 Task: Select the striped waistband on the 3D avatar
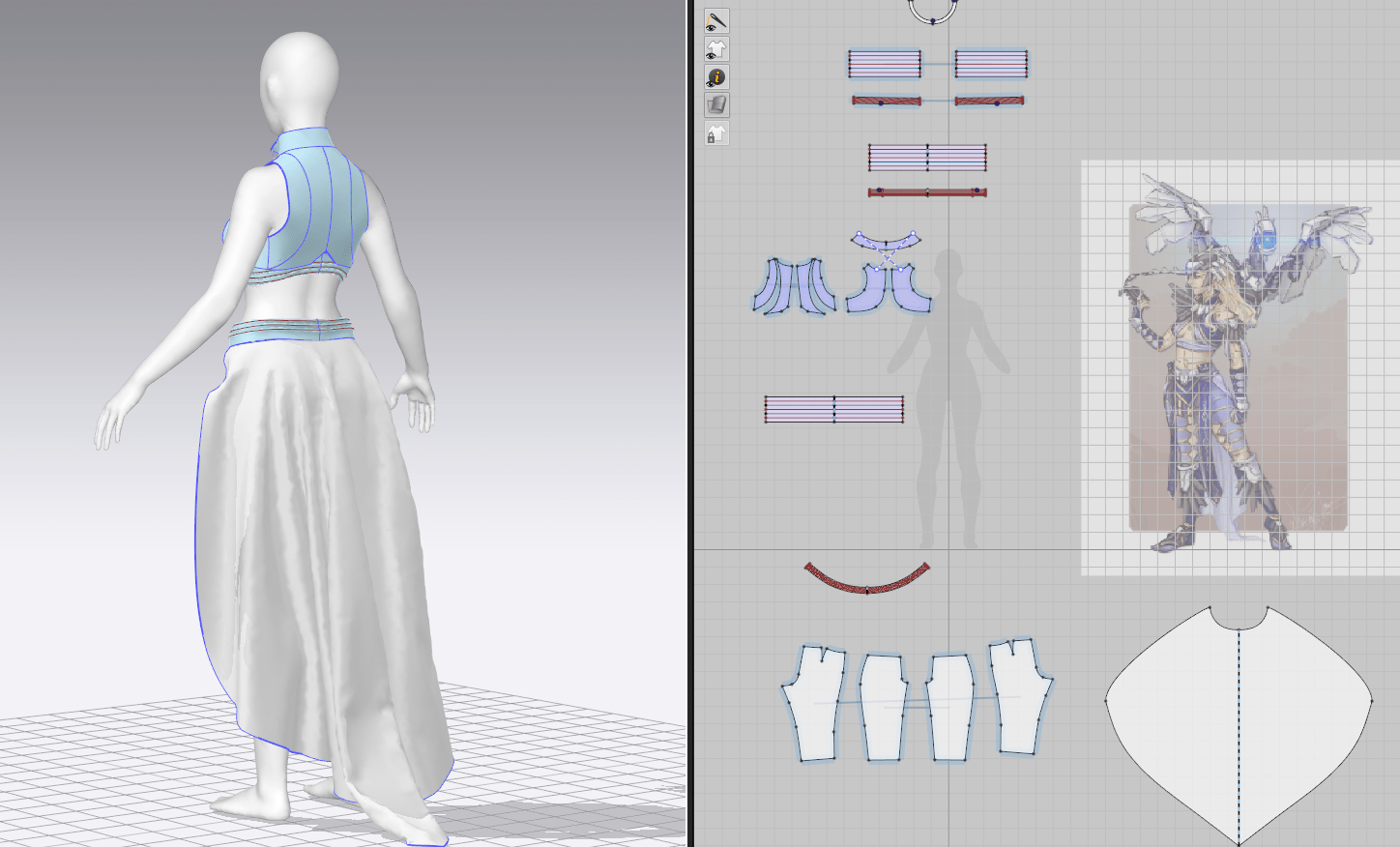pyautogui.click(x=290, y=331)
